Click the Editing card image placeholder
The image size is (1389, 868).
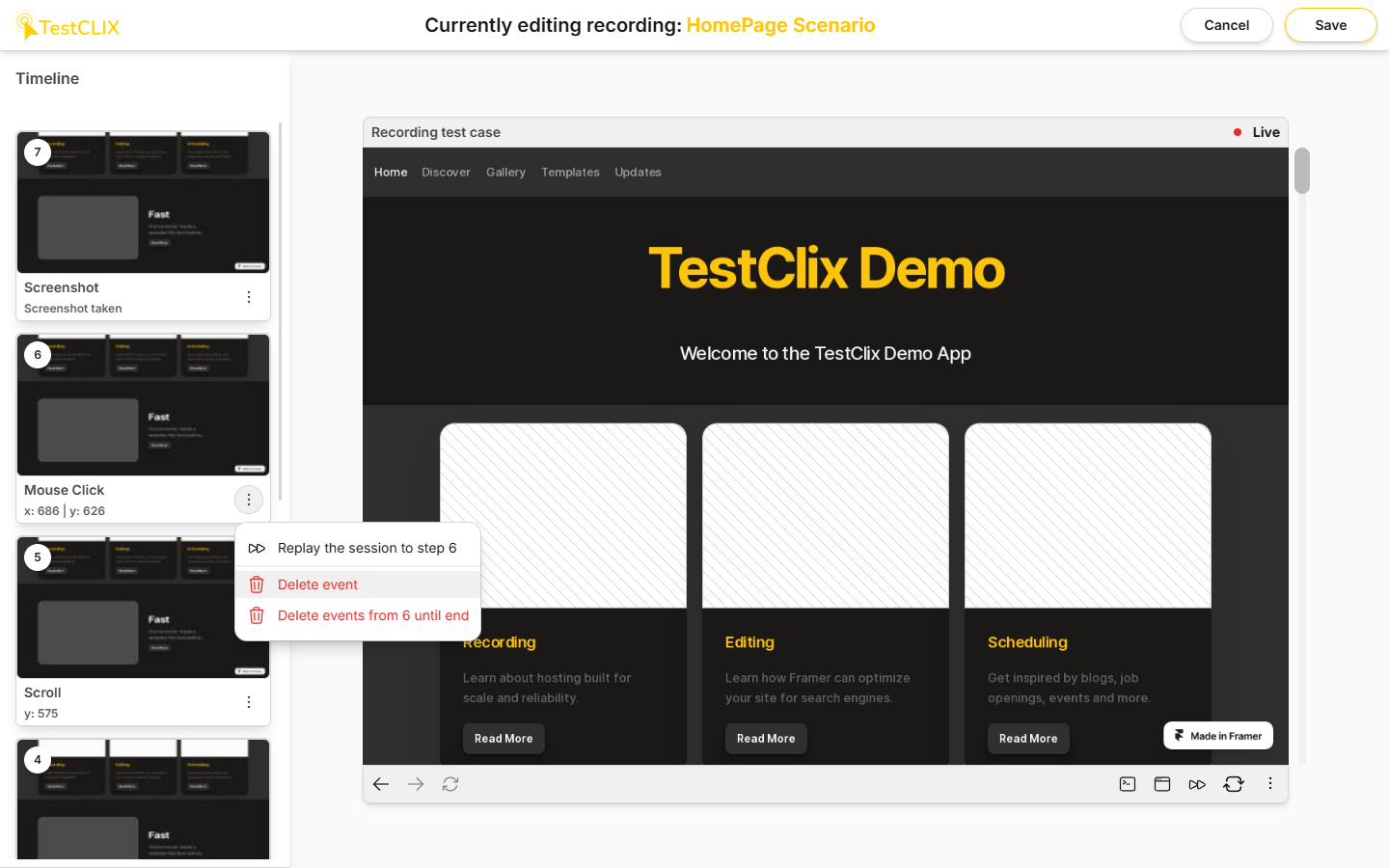826,516
